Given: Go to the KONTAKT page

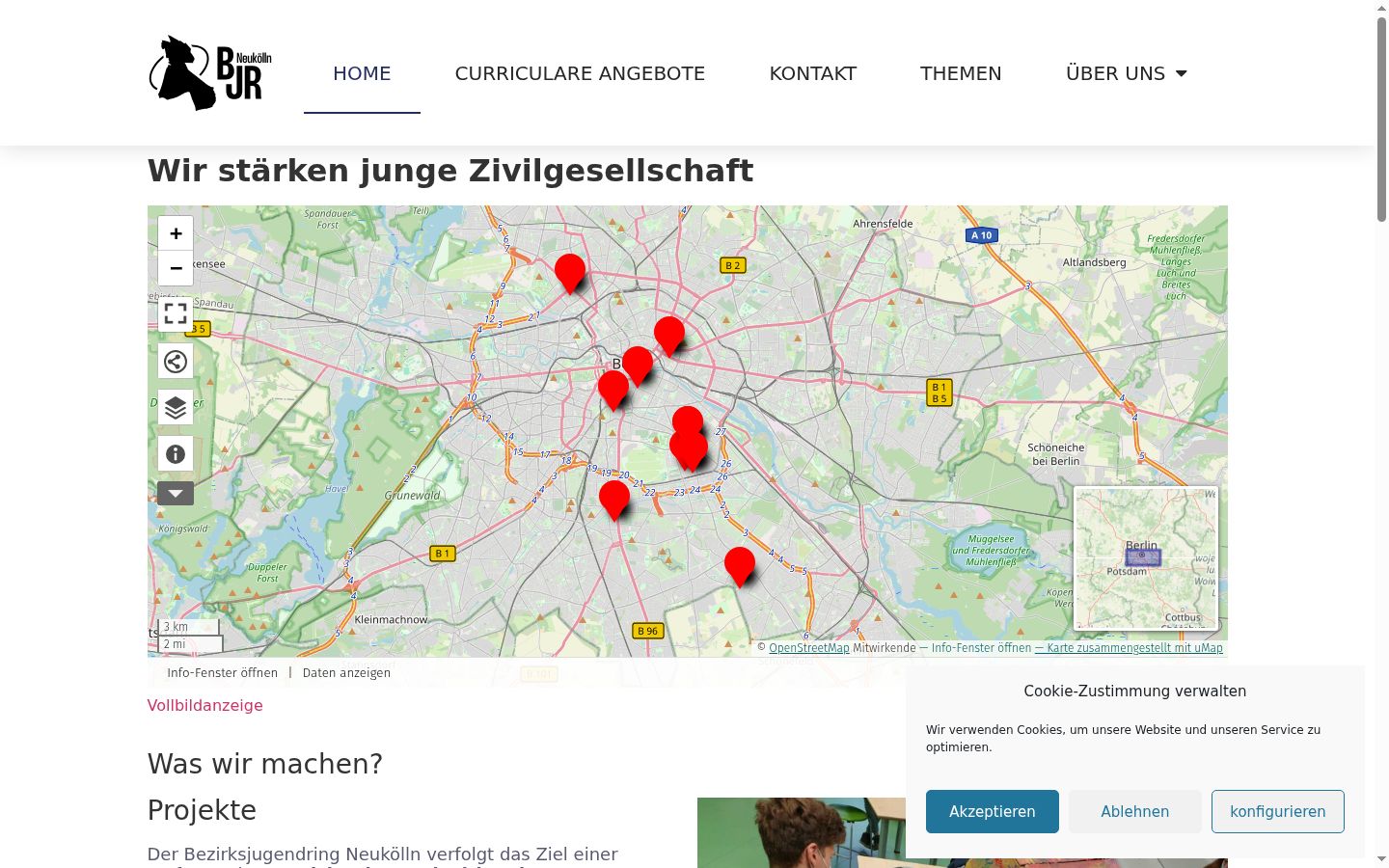Looking at the screenshot, I should tap(813, 73).
